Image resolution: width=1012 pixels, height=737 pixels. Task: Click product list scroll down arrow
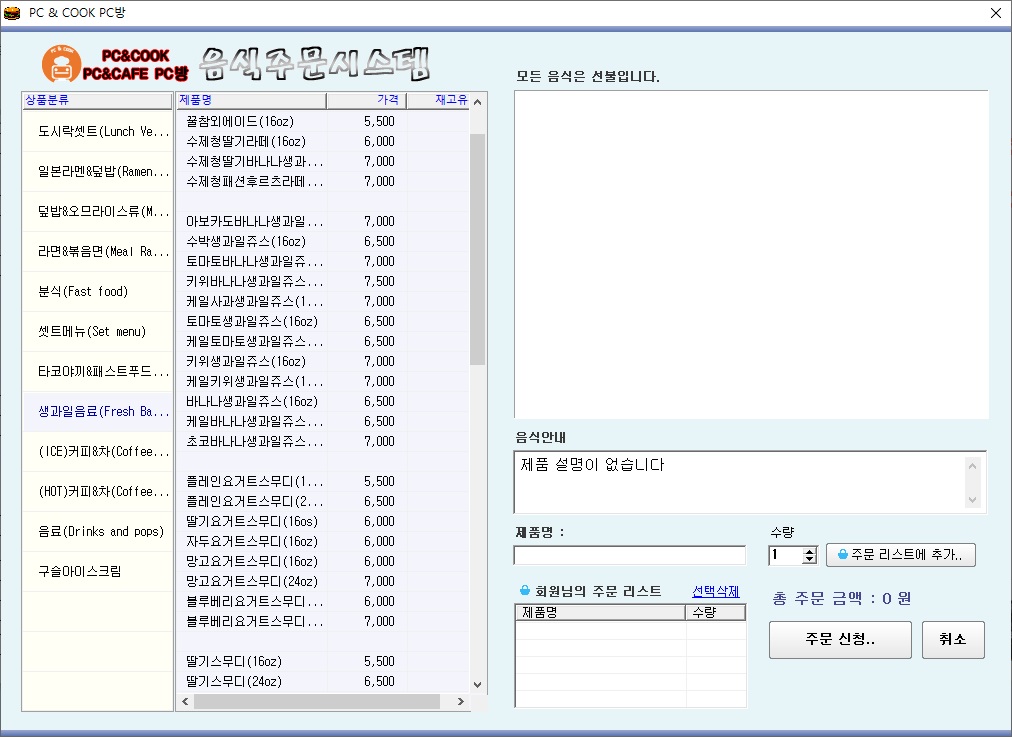(478, 685)
